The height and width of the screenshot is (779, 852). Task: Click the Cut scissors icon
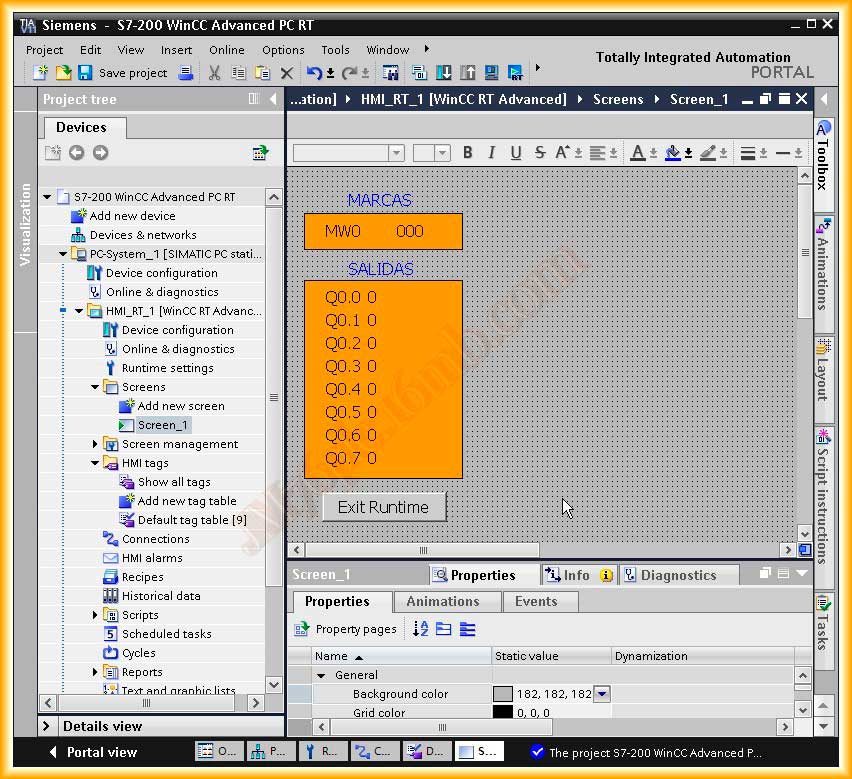coord(214,73)
